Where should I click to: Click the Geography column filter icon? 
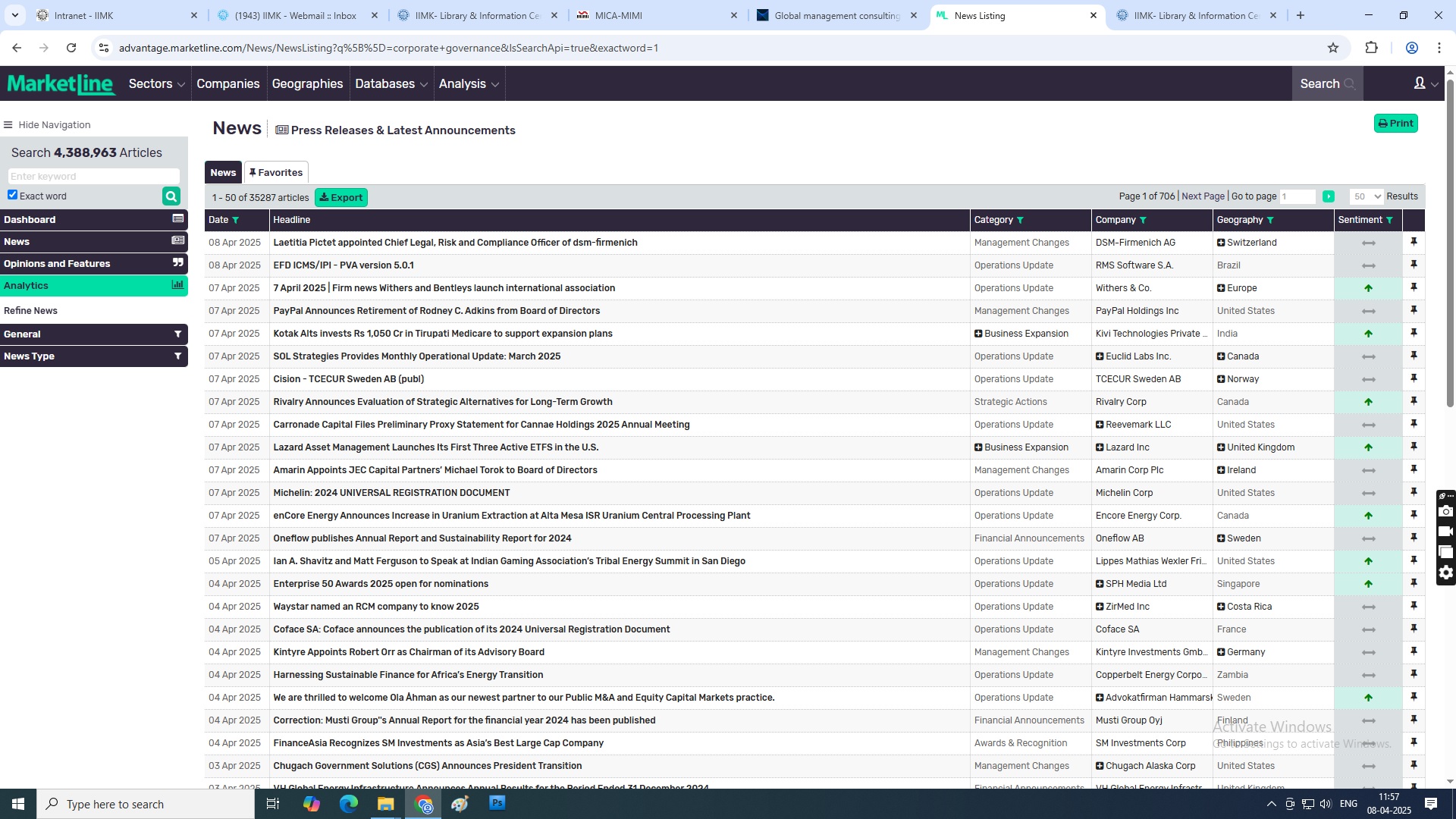click(1270, 220)
